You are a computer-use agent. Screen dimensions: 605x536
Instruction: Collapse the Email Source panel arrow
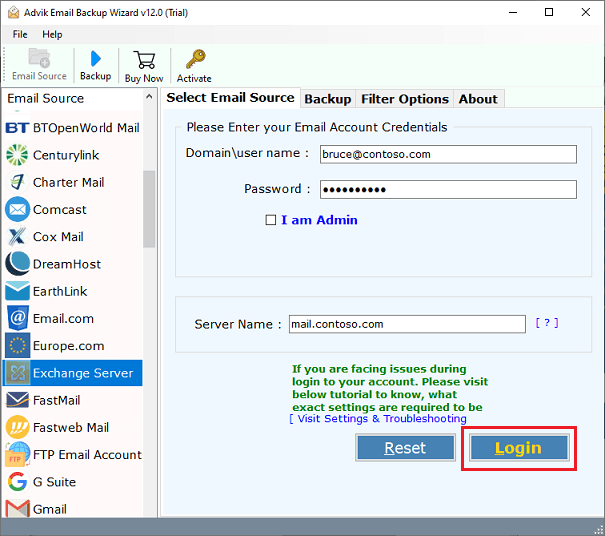pos(149,96)
